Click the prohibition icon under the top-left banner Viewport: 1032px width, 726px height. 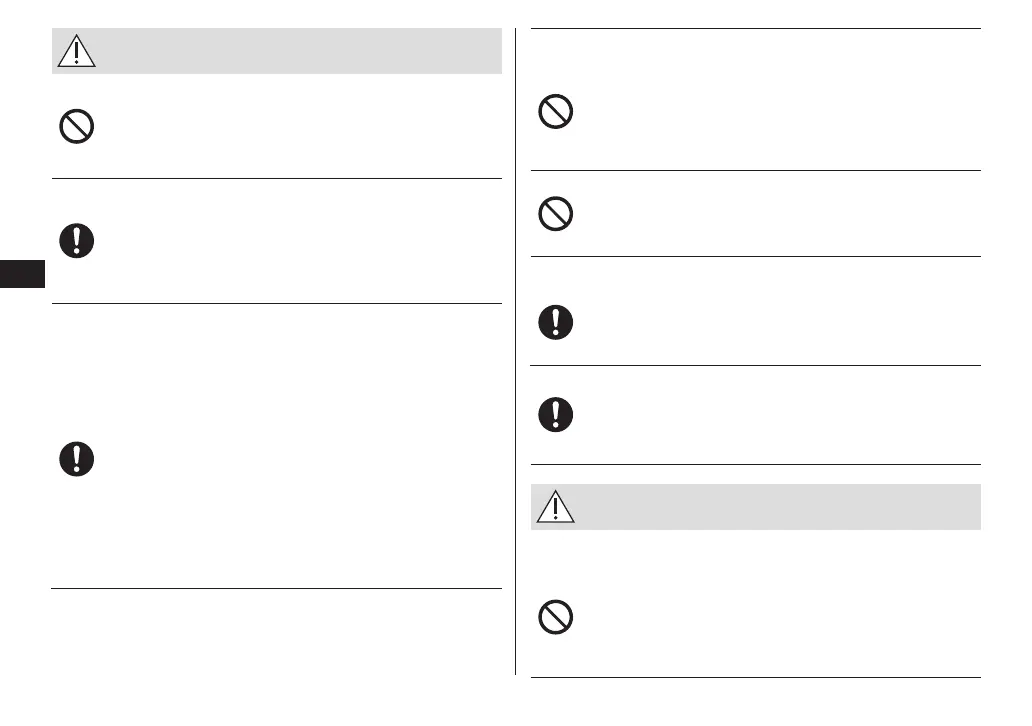pyautogui.click(x=76, y=127)
